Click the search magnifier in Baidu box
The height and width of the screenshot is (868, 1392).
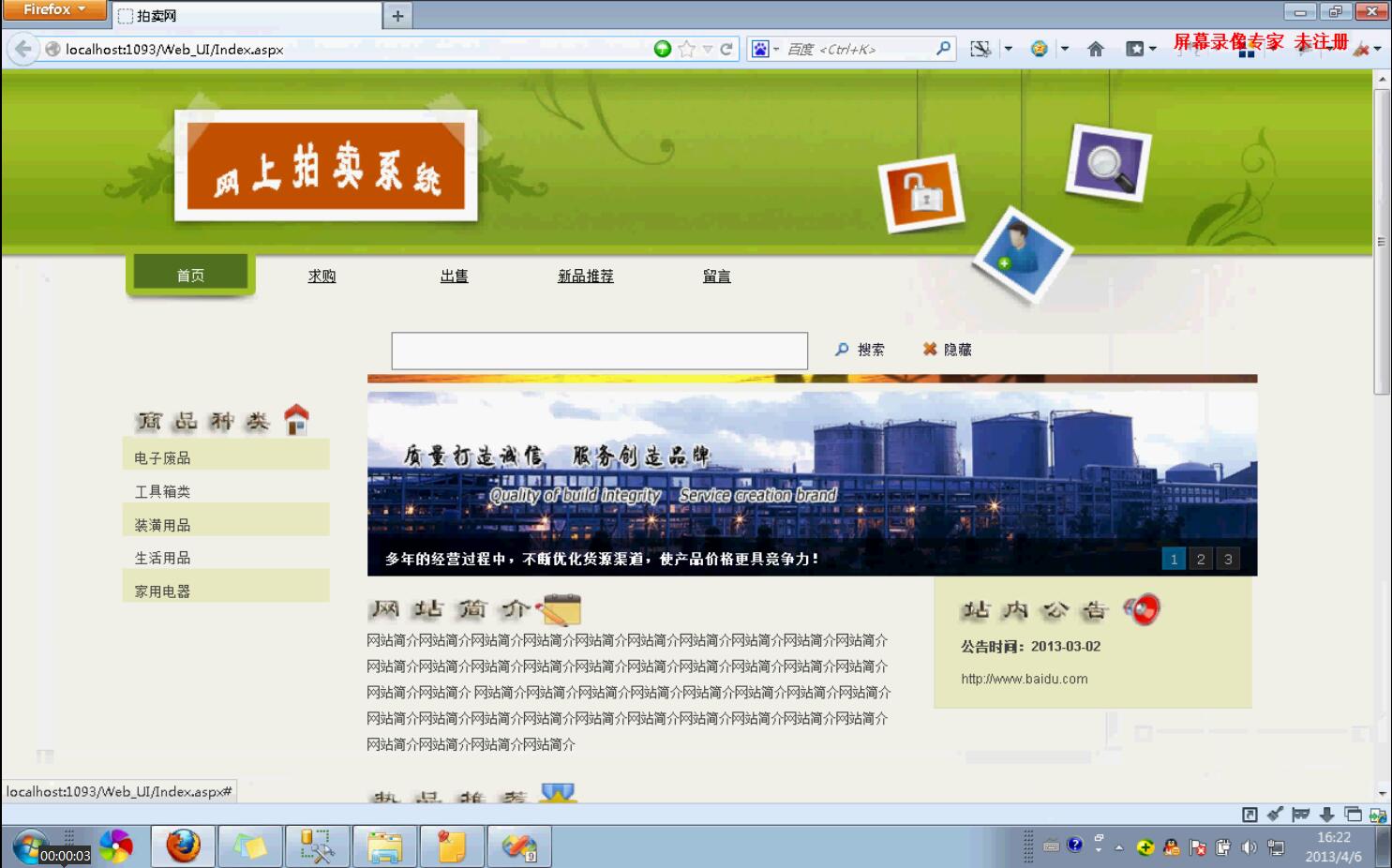(943, 49)
